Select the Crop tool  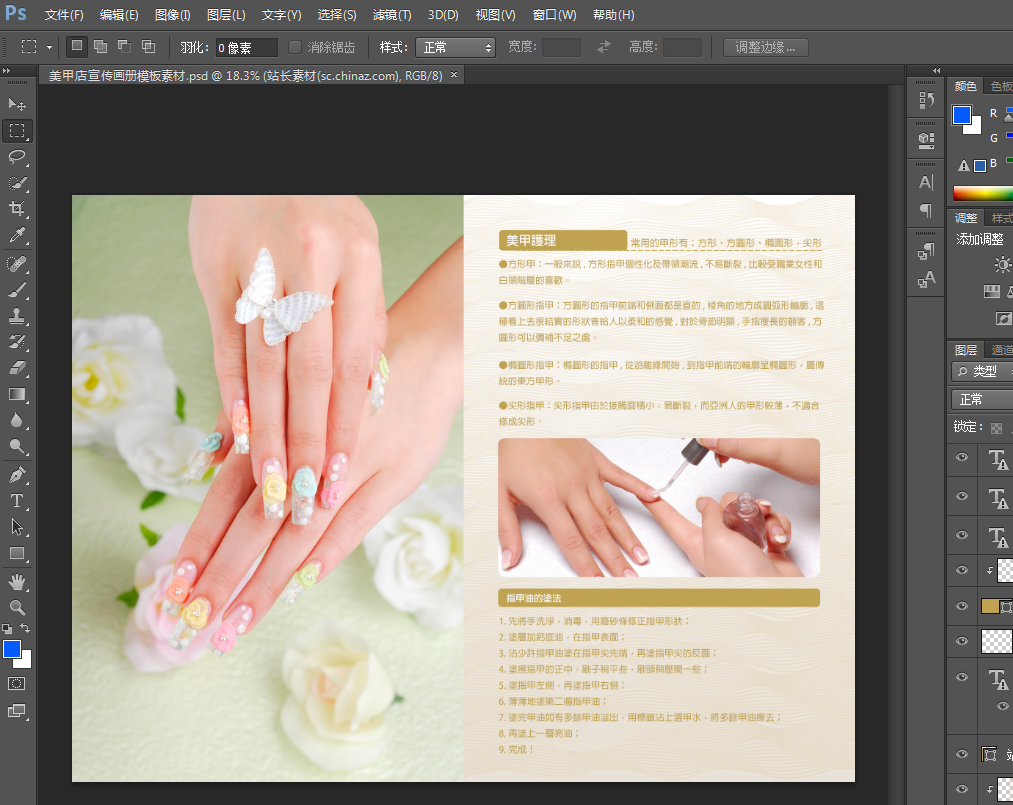[x=18, y=209]
